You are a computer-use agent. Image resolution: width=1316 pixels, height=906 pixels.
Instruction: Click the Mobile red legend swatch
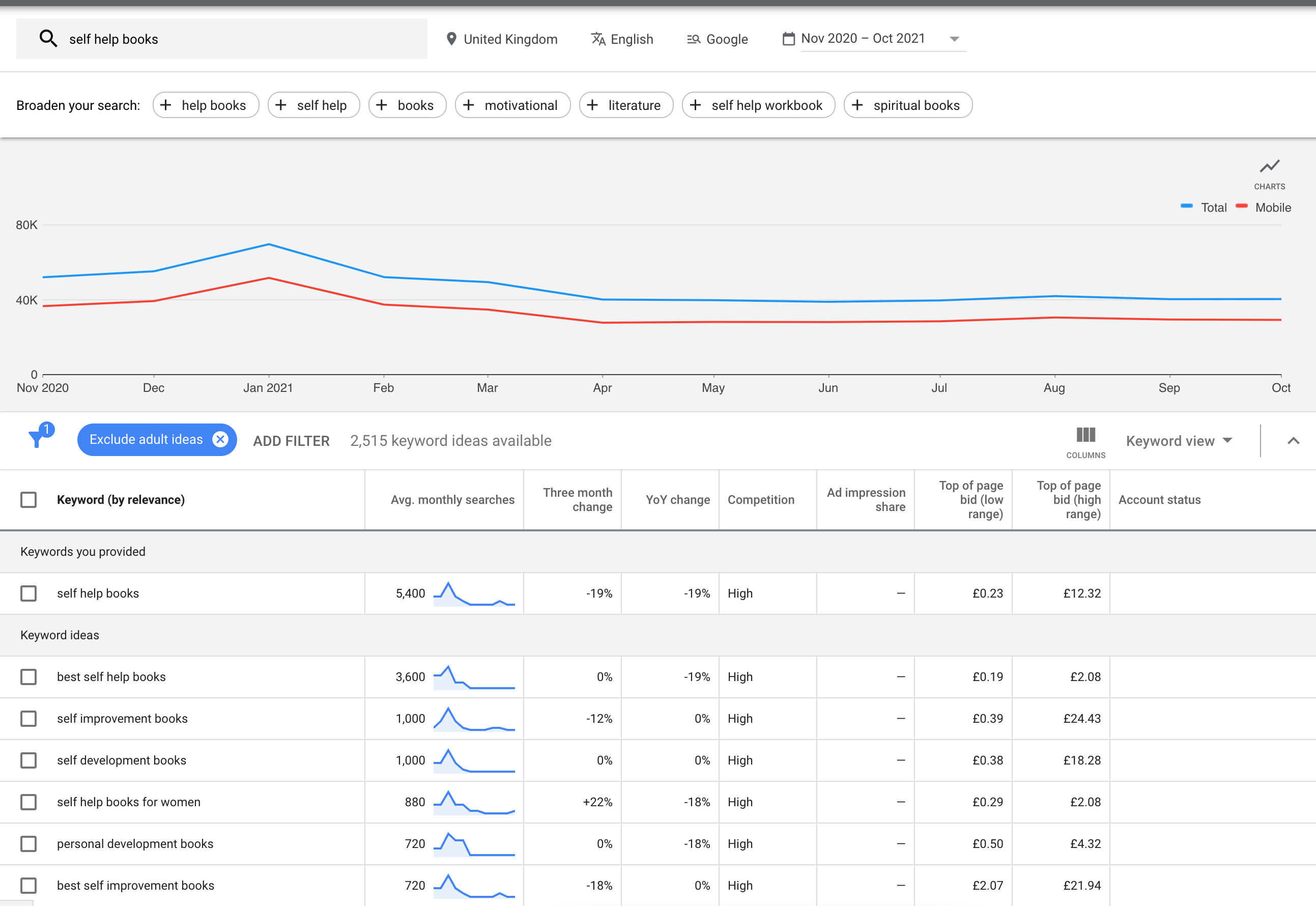pyautogui.click(x=1242, y=206)
